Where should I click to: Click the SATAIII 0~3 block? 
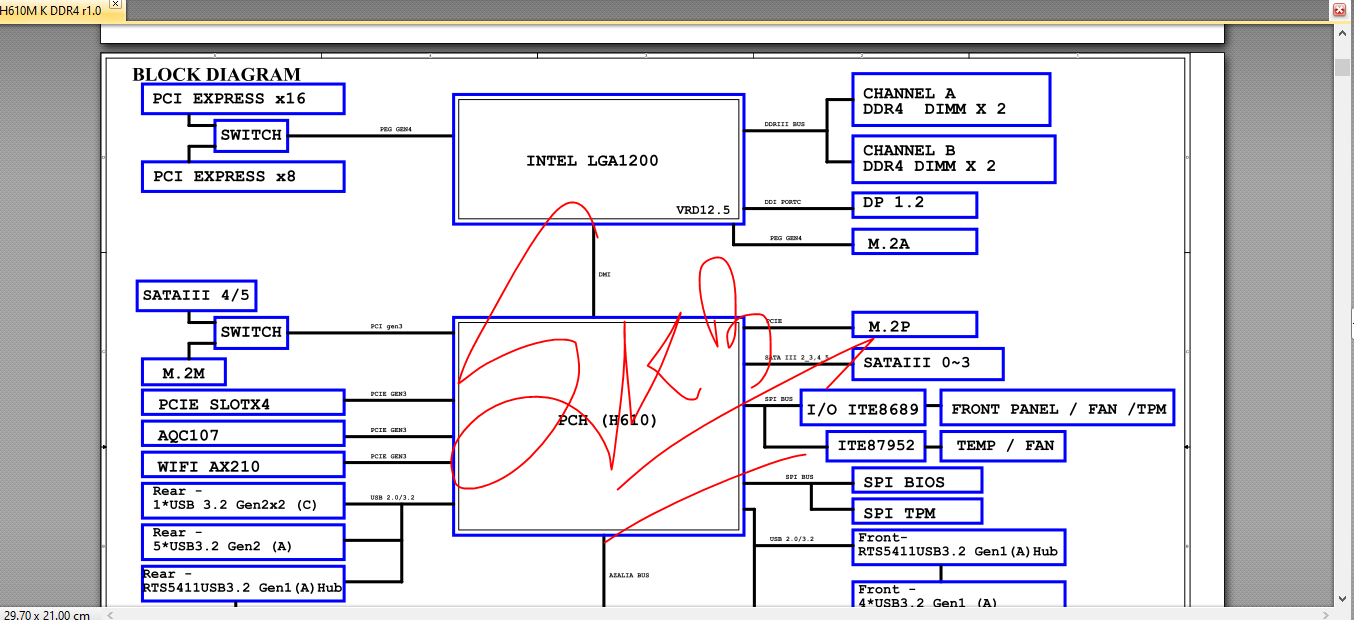pos(927,363)
